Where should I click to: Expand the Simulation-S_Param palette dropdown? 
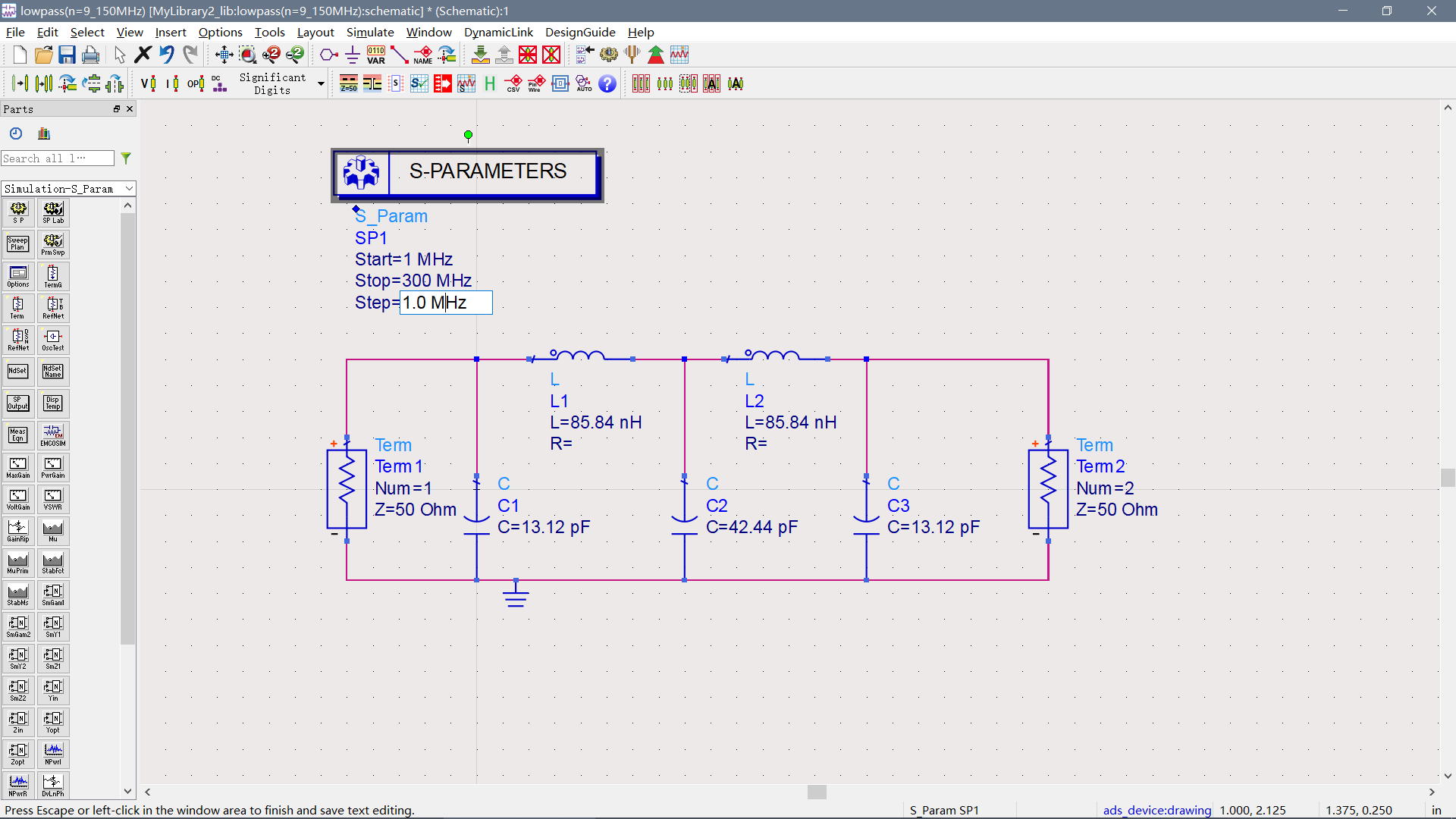tap(129, 189)
